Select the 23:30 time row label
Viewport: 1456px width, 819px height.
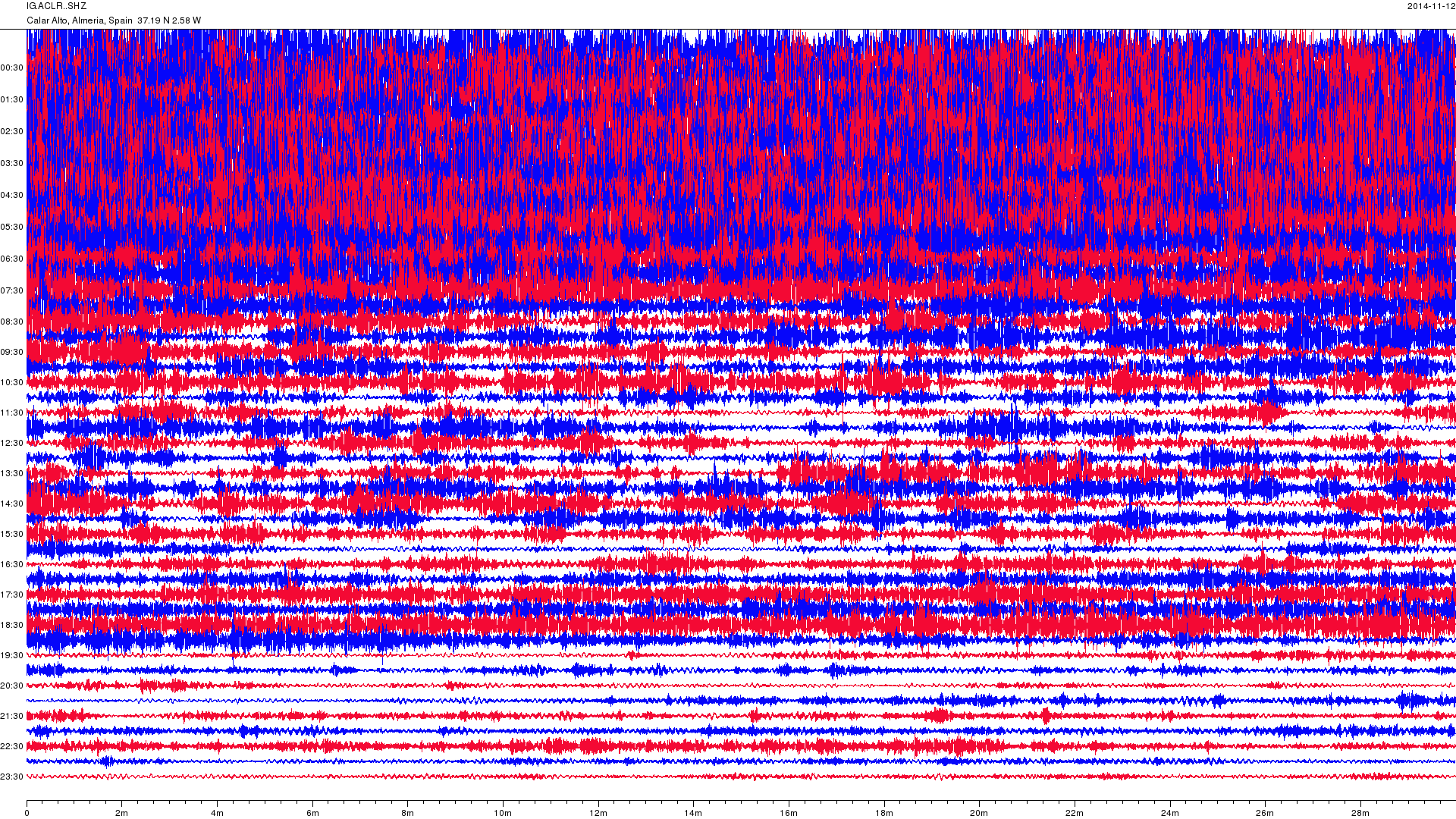click(12, 777)
